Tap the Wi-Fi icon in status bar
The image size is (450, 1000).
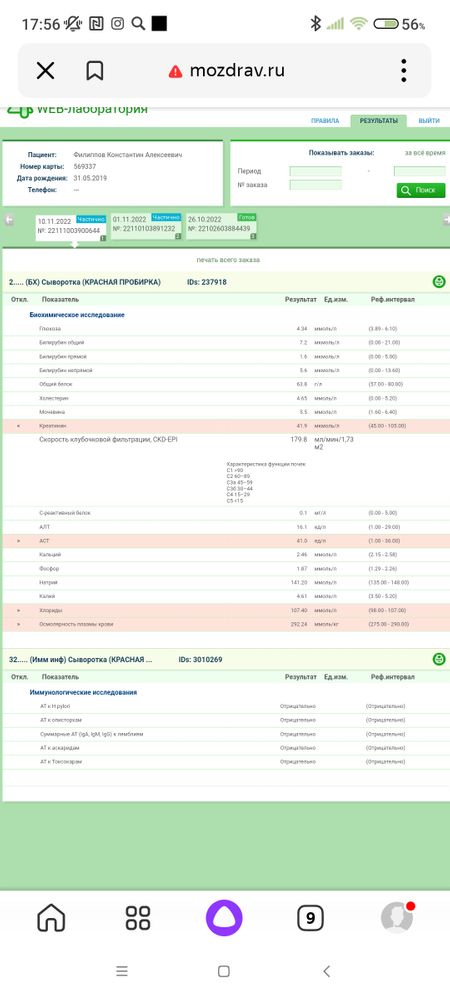(359, 24)
